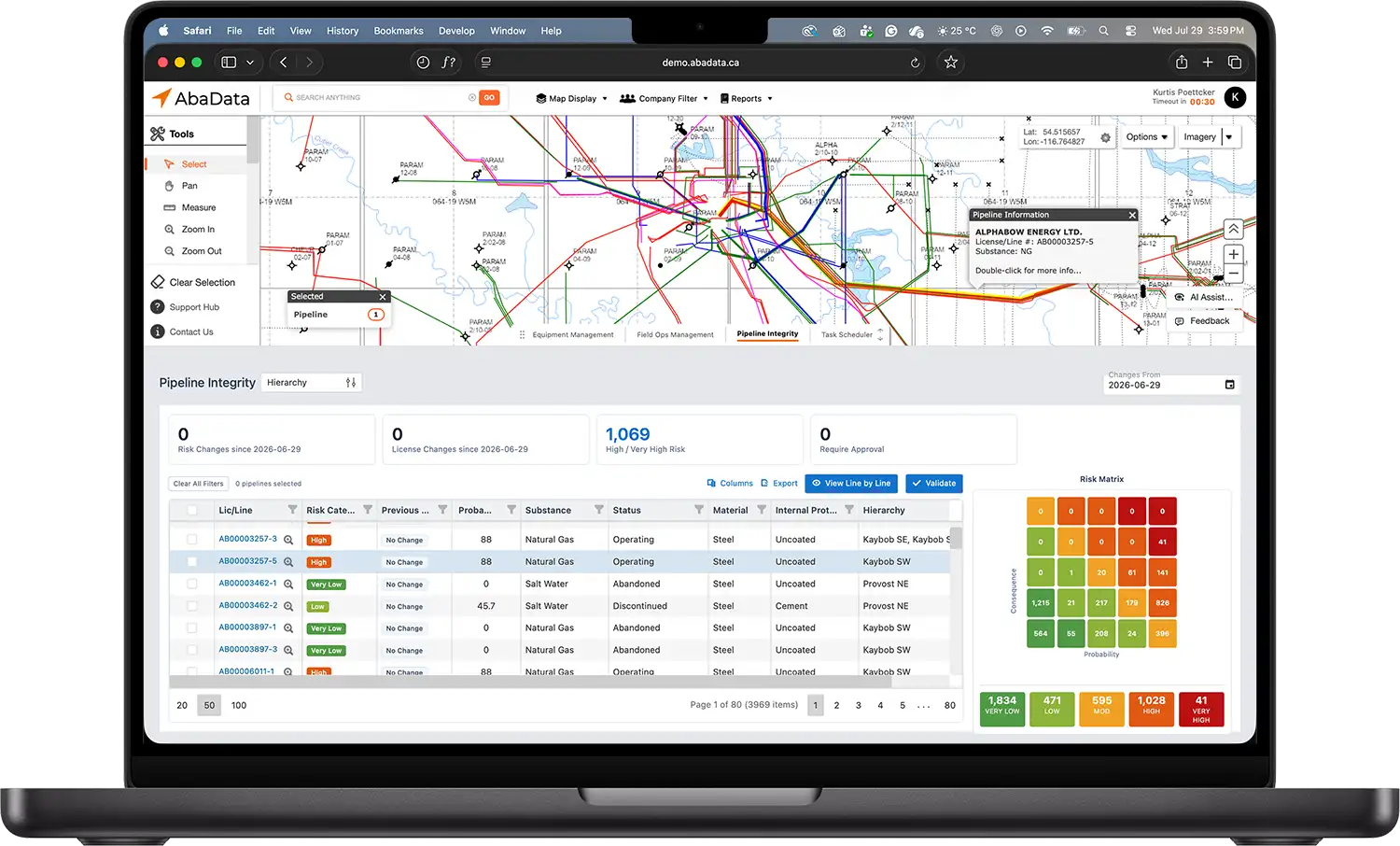Open the AB00003257-5 pipeline link
This screenshot has width=1400, height=846.
(247, 561)
